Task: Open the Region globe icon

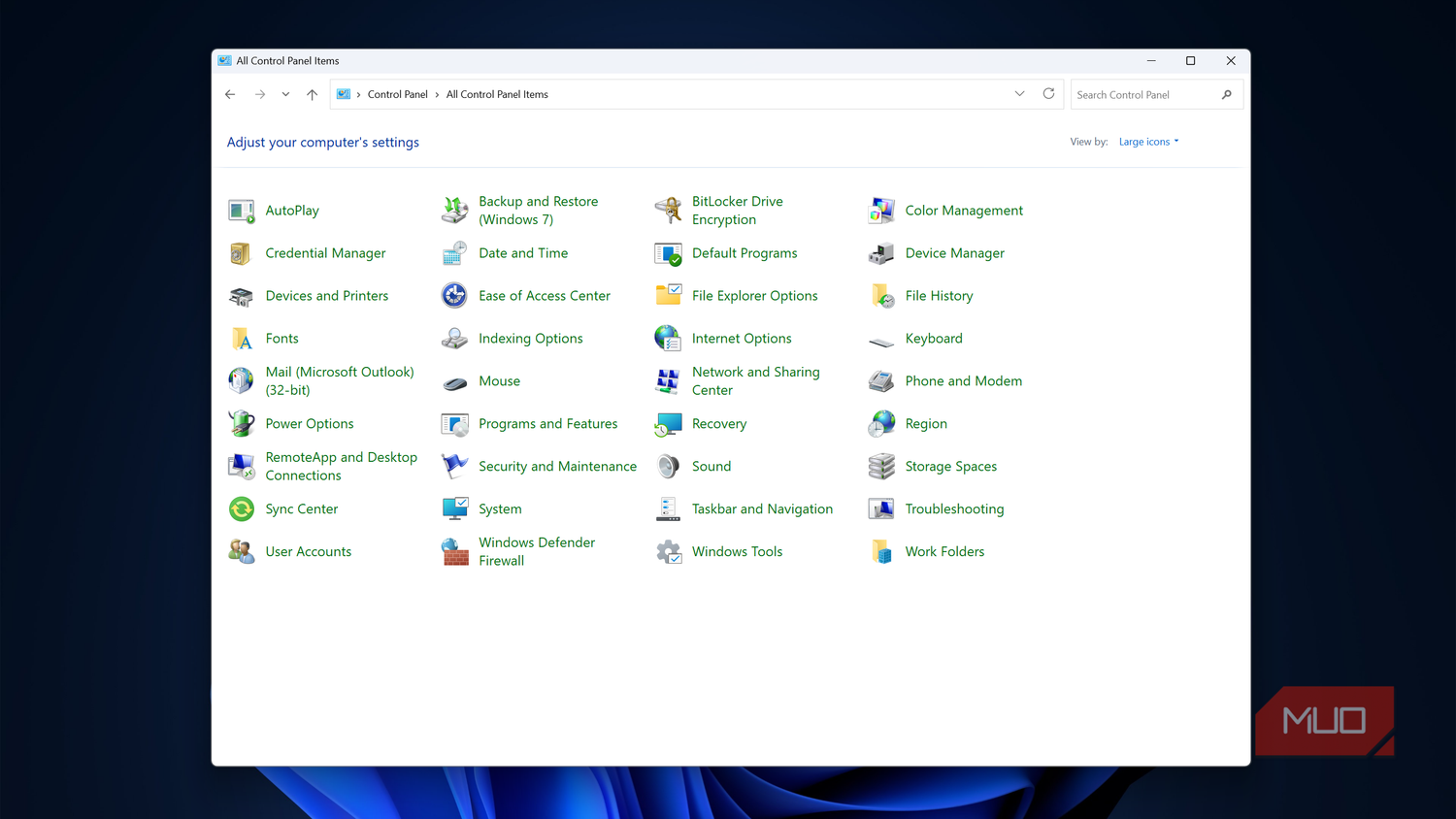Action: [x=881, y=424]
